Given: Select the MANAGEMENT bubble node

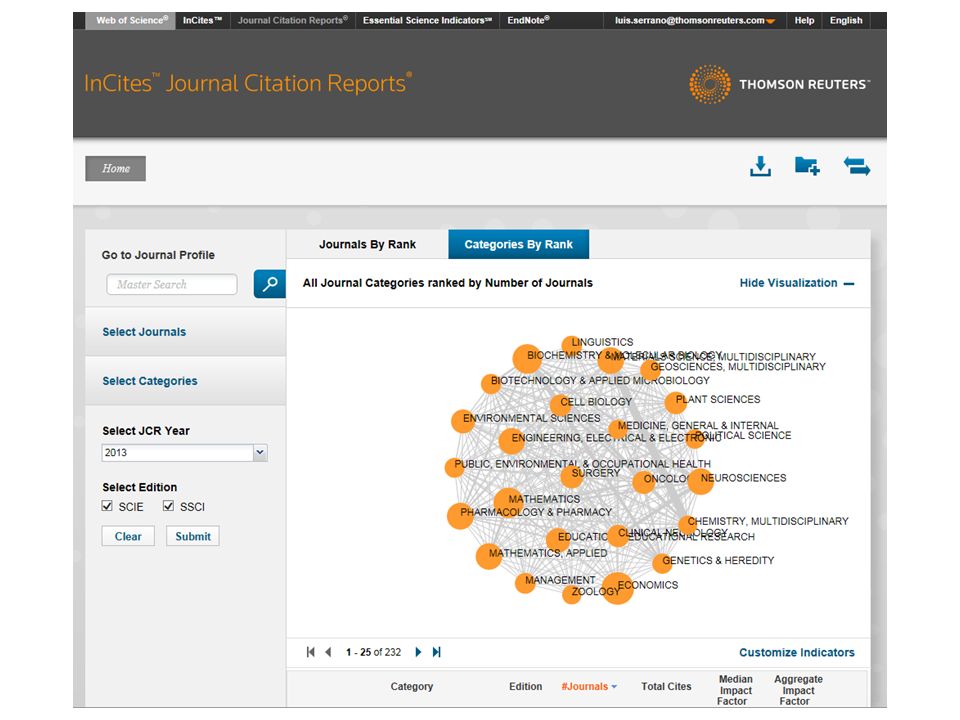Looking at the screenshot, I should point(525,583).
